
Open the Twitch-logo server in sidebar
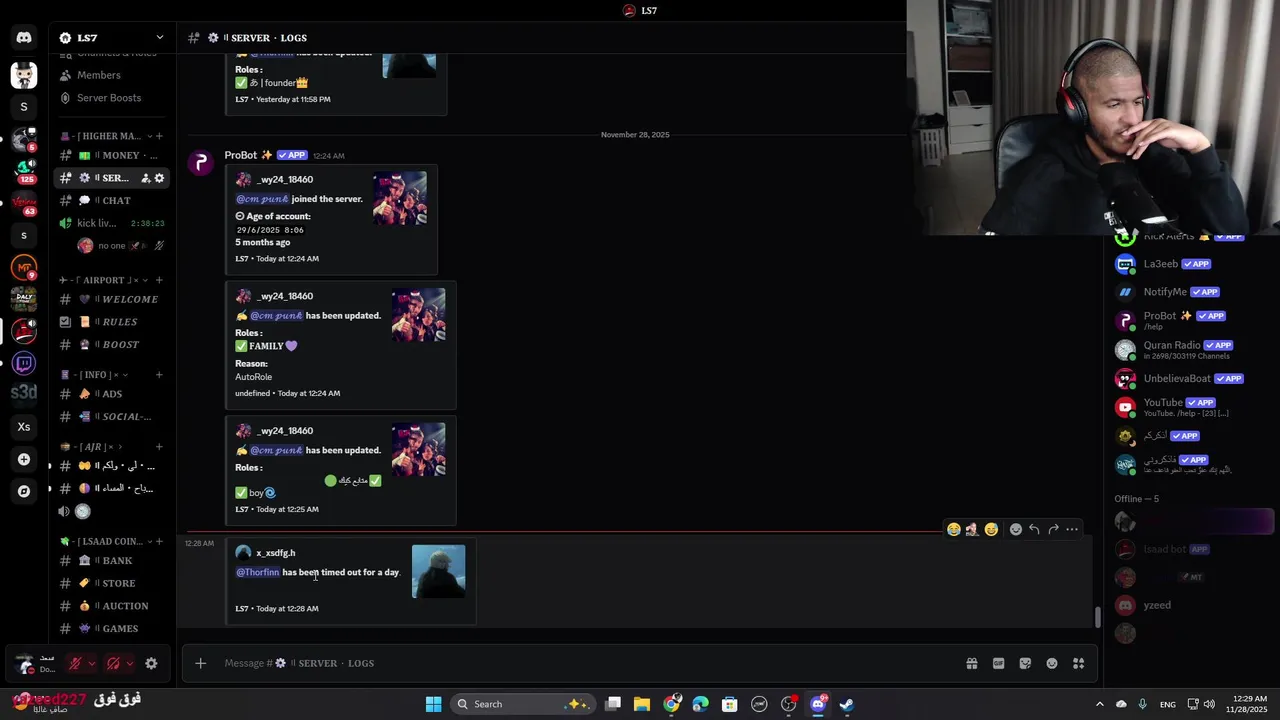24,364
